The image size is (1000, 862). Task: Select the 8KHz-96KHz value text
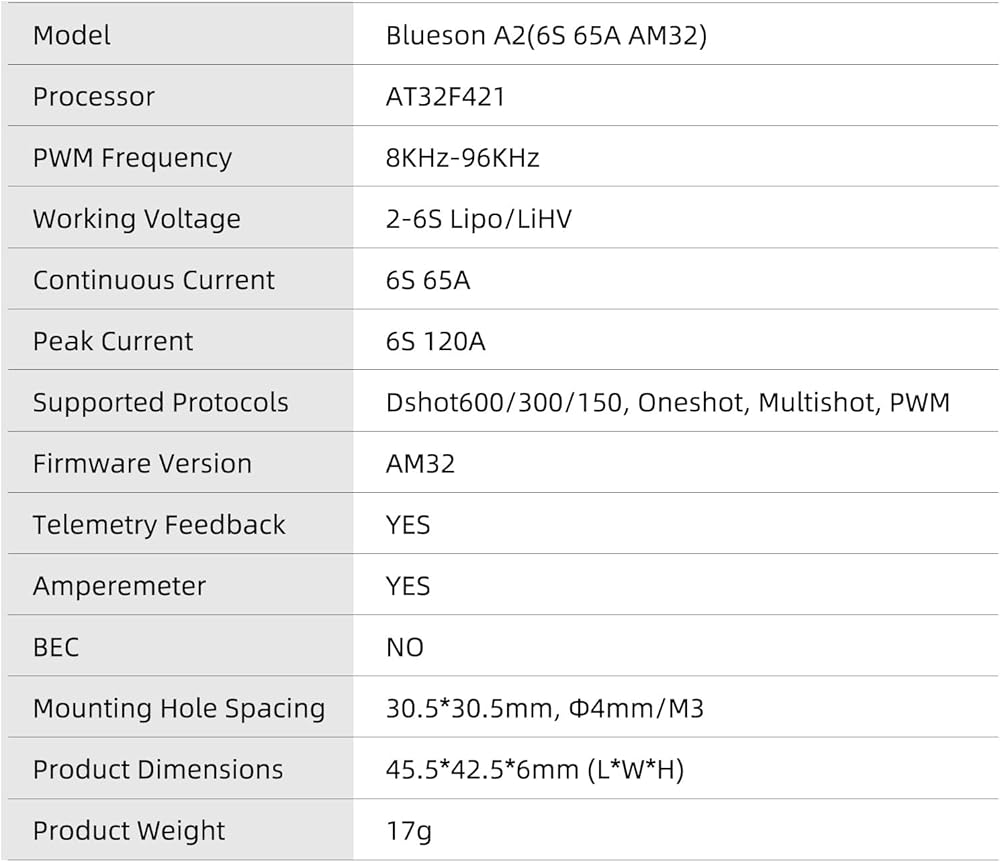462,158
